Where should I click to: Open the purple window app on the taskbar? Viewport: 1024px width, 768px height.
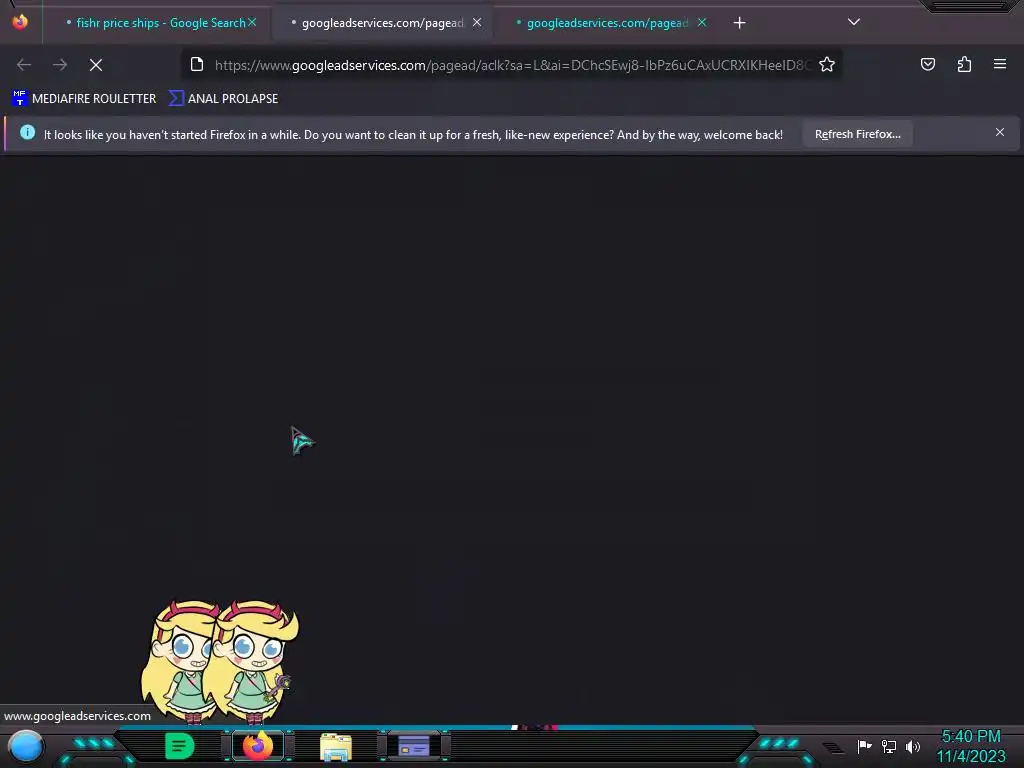point(414,746)
